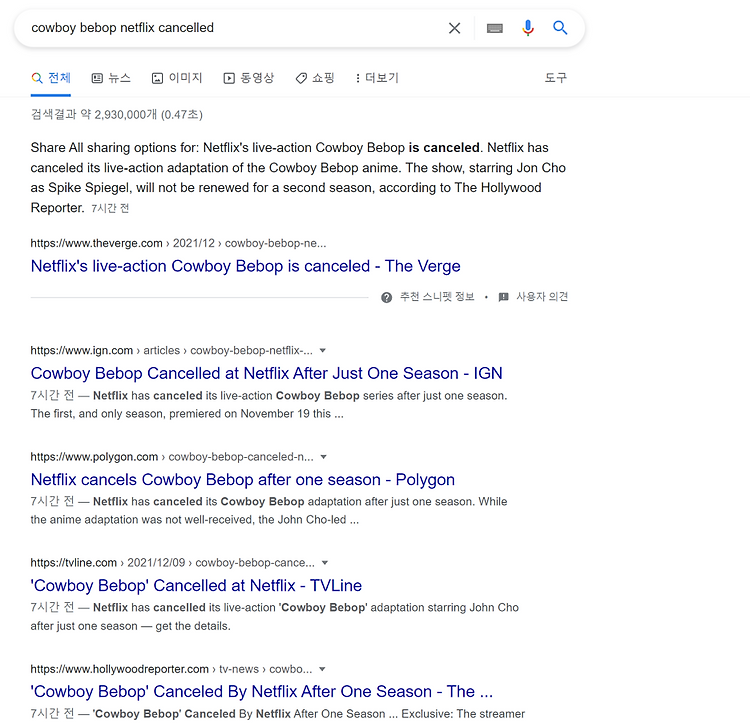This screenshot has width=750, height=723.
Task: Open the 도구 search tools
Action: 556,77
